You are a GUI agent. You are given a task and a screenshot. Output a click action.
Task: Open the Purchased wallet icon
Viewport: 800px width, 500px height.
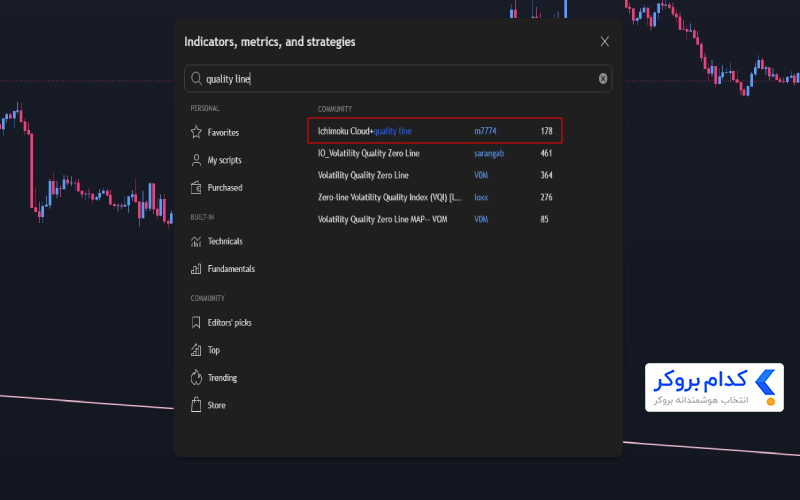[196, 188]
